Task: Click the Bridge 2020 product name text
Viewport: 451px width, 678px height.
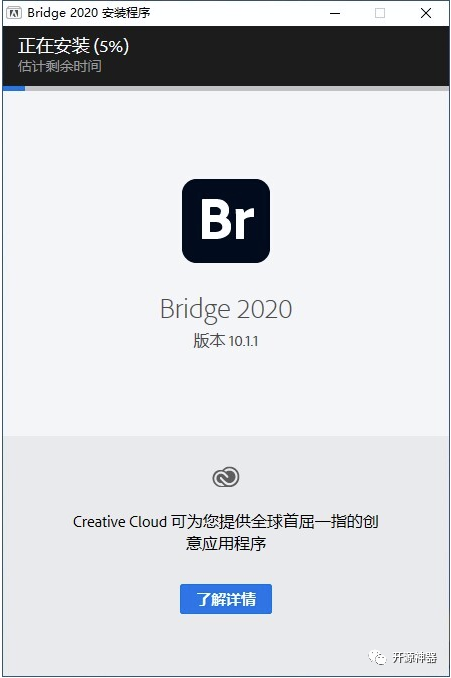Action: click(226, 310)
